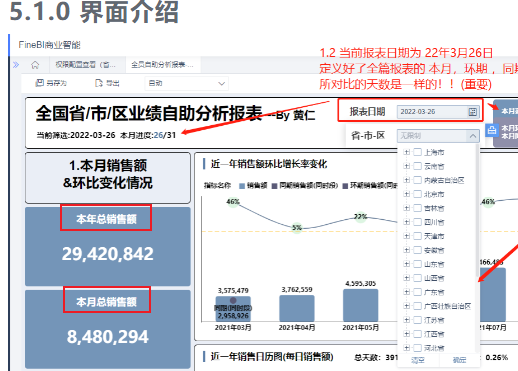Expand the 山西省 tree node

[x=406, y=278]
